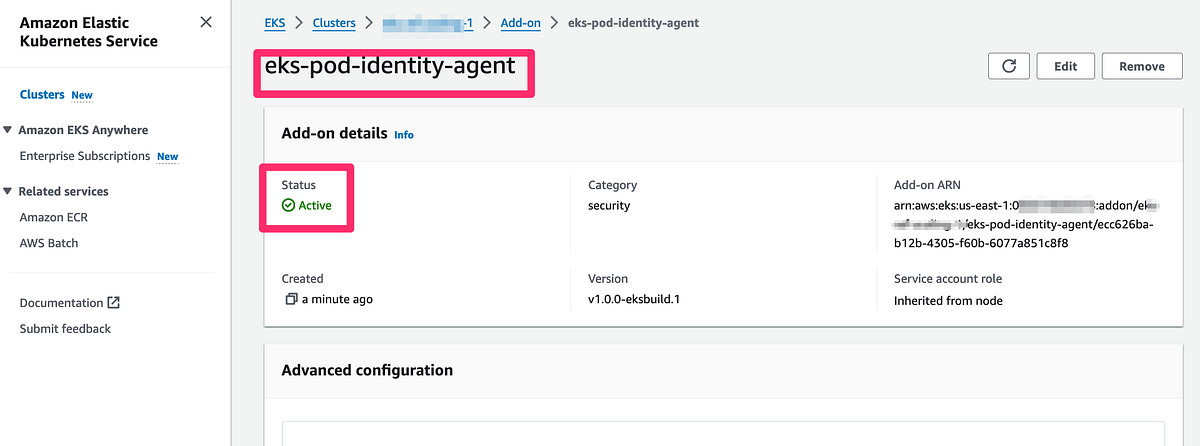The width and height of the screenshot is (1200, 446).
Task: Collapse the Related services section
Action: pyautogui.click(x=9, y=191)
